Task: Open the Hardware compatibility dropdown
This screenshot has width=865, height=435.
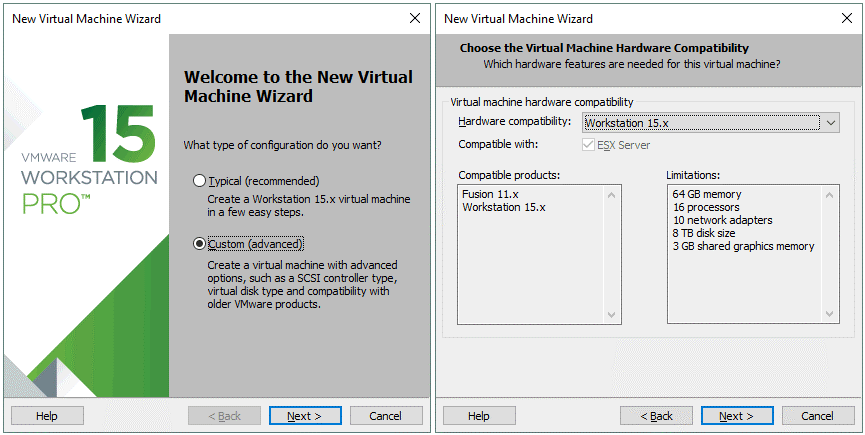Action: tap(832, 123)
